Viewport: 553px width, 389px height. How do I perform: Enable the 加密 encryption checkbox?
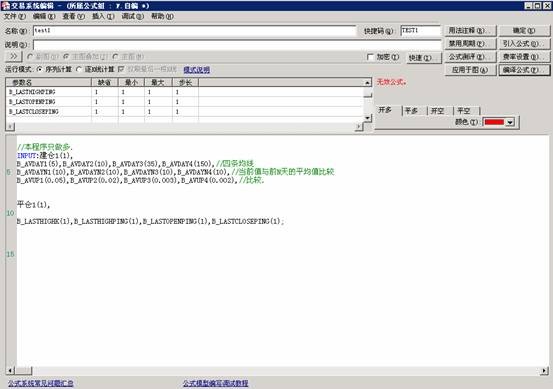(370, 57)
